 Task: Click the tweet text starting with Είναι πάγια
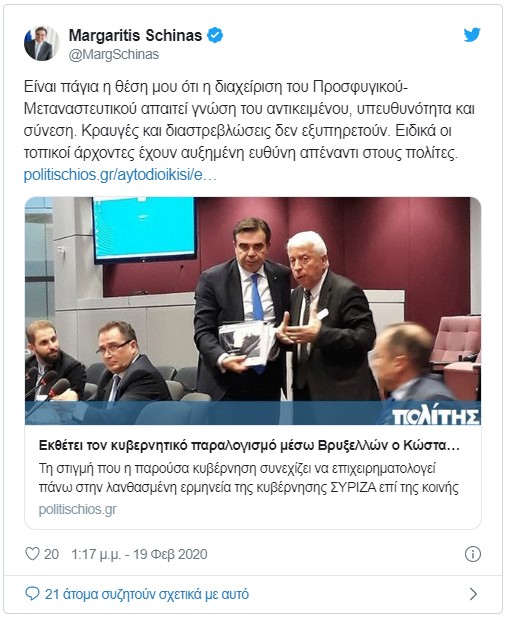[x=249, y=120]
